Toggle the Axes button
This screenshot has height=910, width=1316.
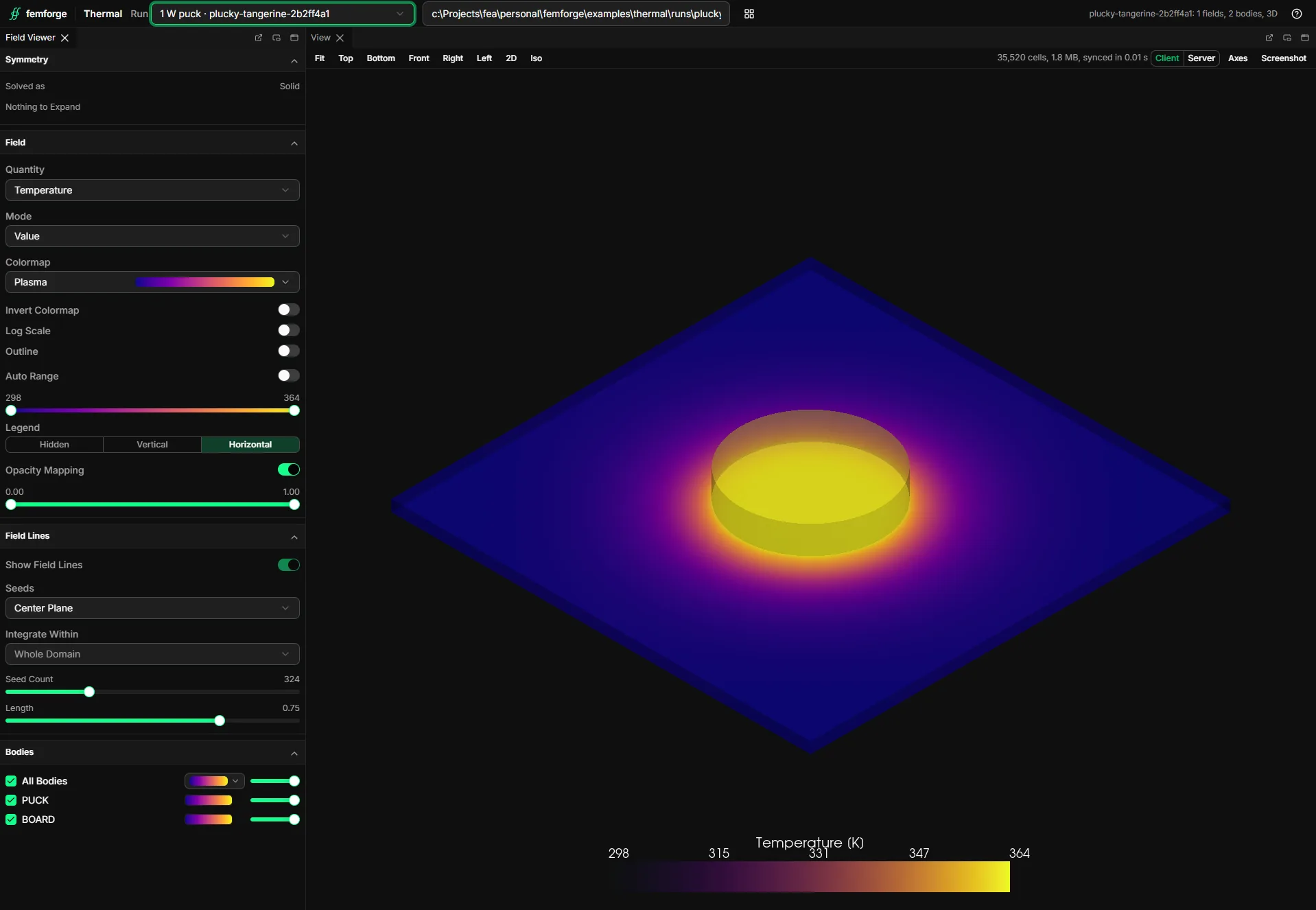click(x=1238, y=58)
